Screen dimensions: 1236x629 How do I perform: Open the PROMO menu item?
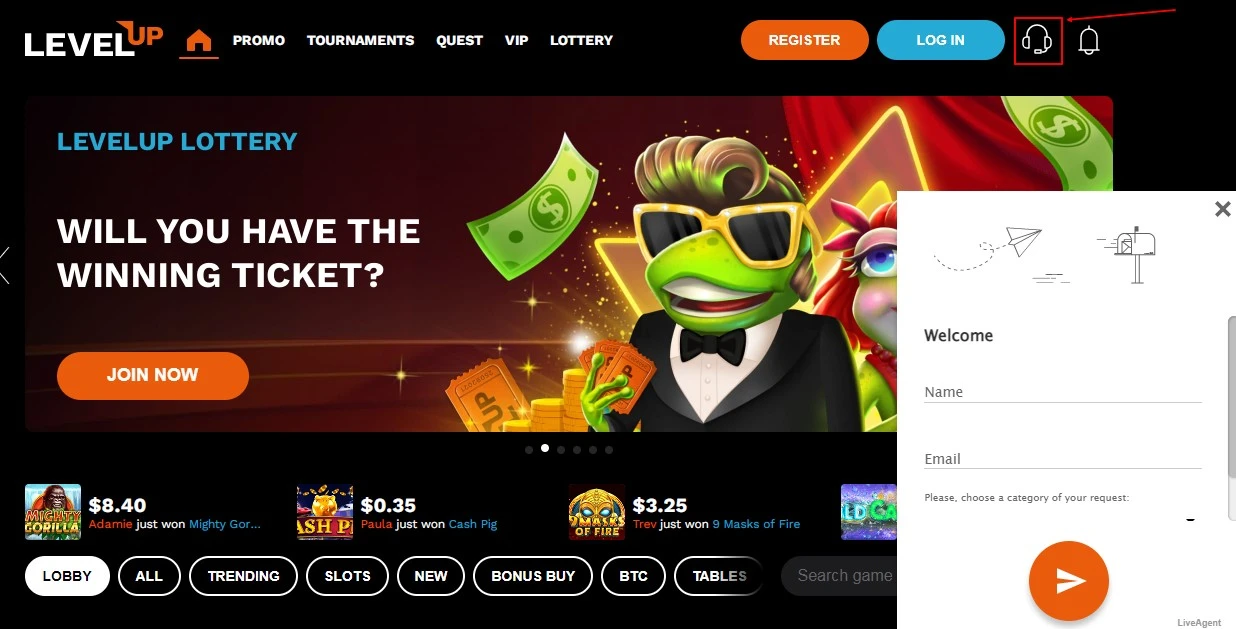(x=259, y=41)
